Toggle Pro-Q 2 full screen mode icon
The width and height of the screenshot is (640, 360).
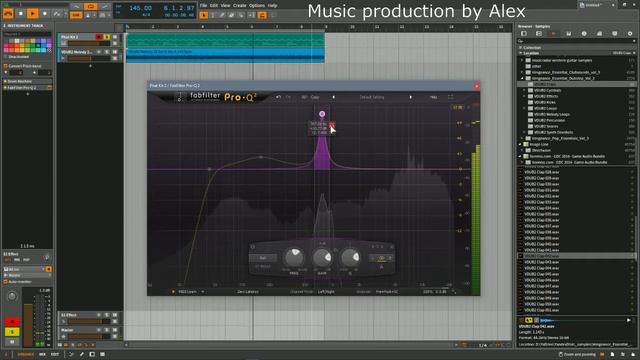pos(450,97)
